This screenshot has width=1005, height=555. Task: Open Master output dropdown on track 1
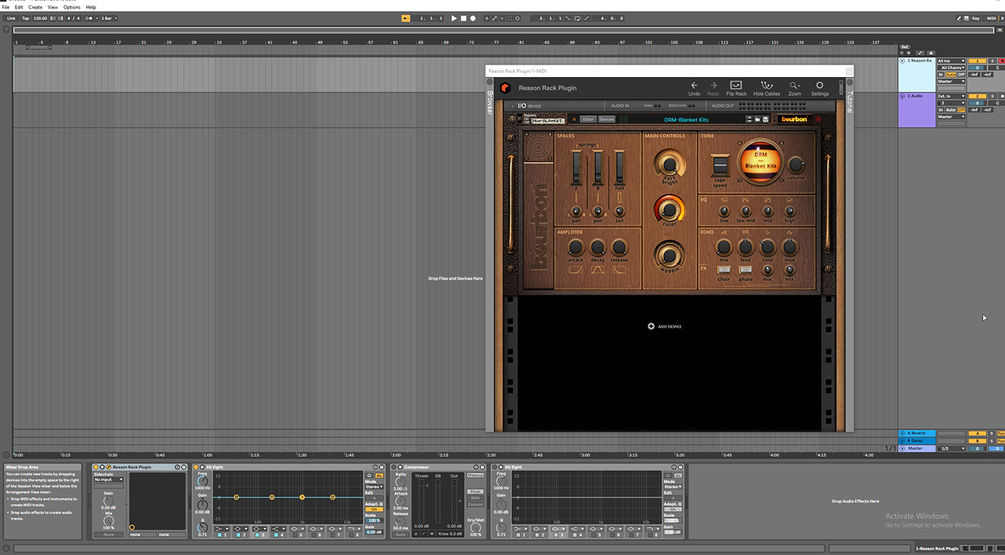pos(951,81)
